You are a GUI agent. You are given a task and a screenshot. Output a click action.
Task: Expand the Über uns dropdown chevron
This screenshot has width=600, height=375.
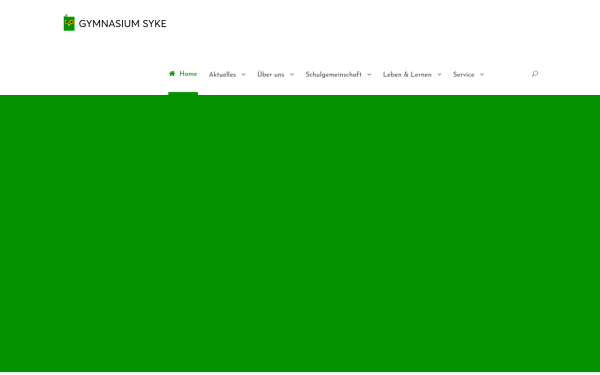(x=292, y=75)
